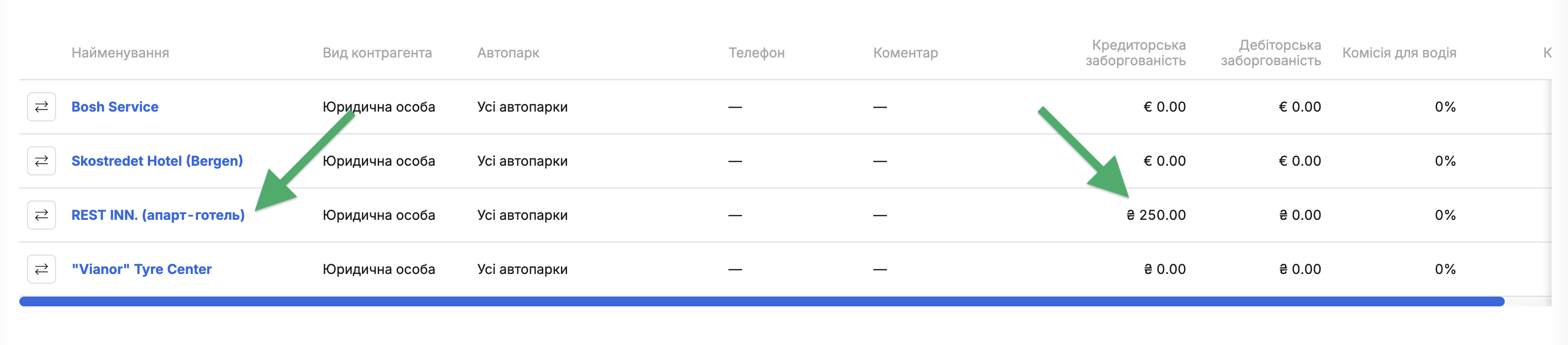Click the Дебіторська заборгованість column header
Image resolution: width=1568 pixels, height=345 pixels.
click(1271, 53)
